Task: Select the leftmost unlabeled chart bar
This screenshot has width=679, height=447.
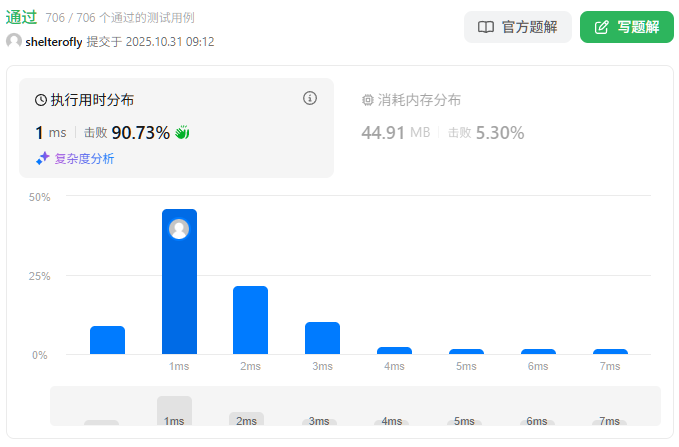Action: [x=107, y=340]
